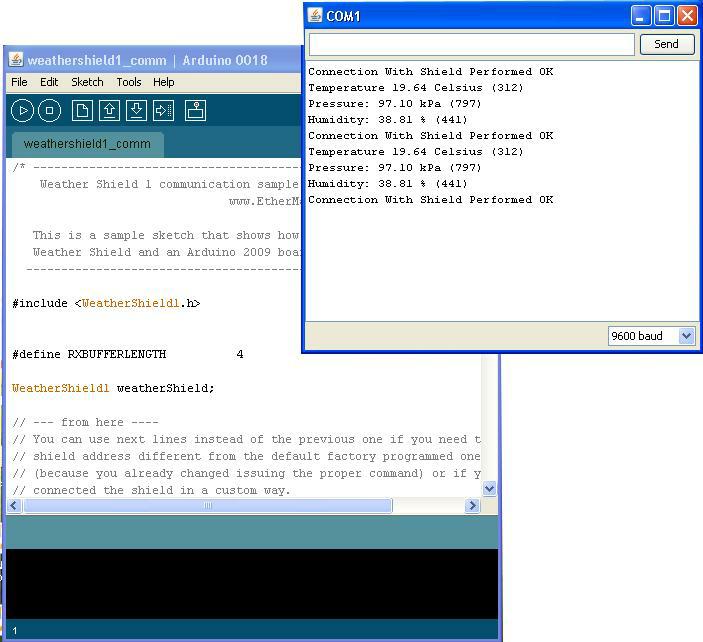The image size is (703, 642).
Task: Save sketch using the down-arrow Save icon
Action: pyautogui.click(x=136, y=110)
